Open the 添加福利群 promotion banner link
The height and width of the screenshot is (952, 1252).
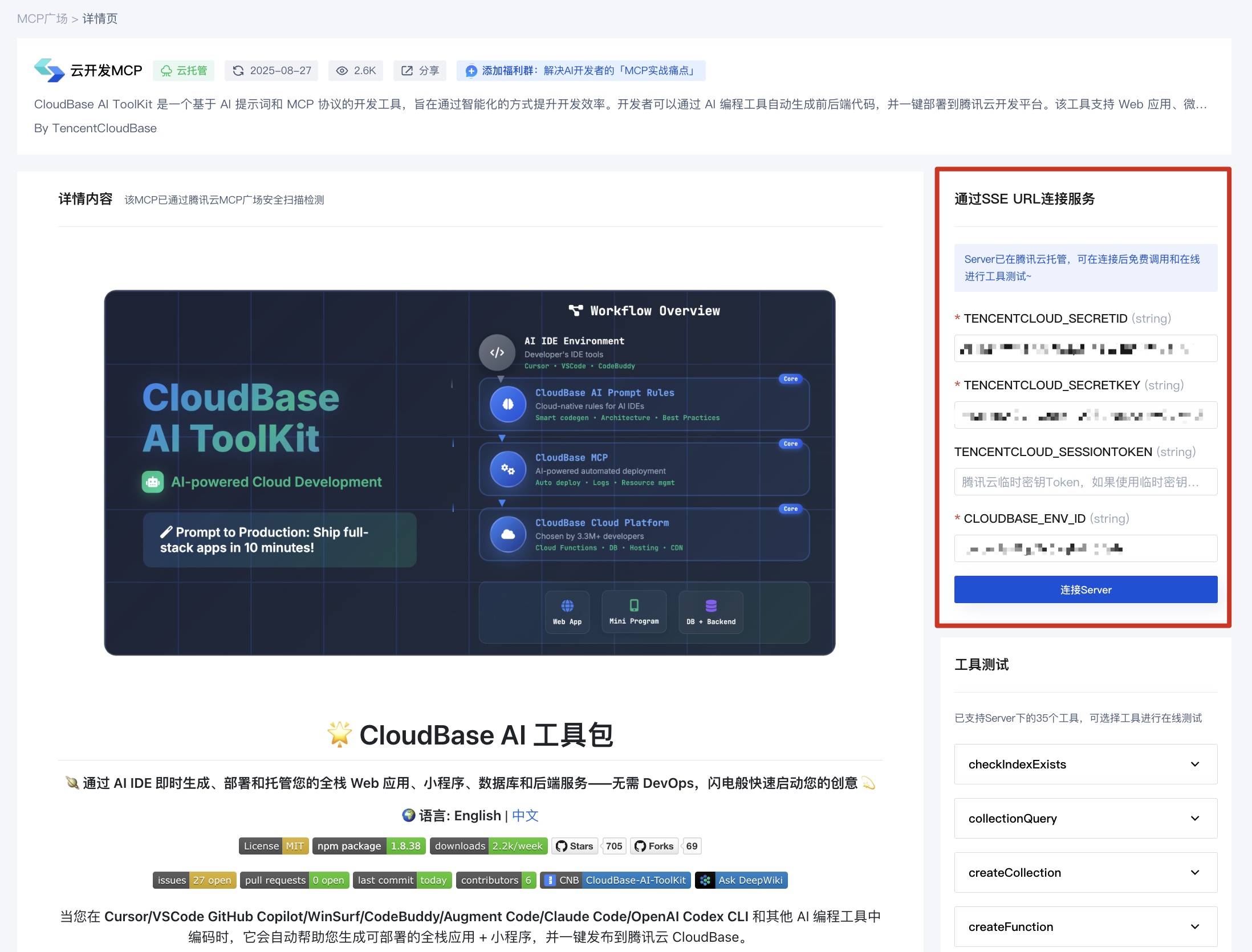[581, 71]
